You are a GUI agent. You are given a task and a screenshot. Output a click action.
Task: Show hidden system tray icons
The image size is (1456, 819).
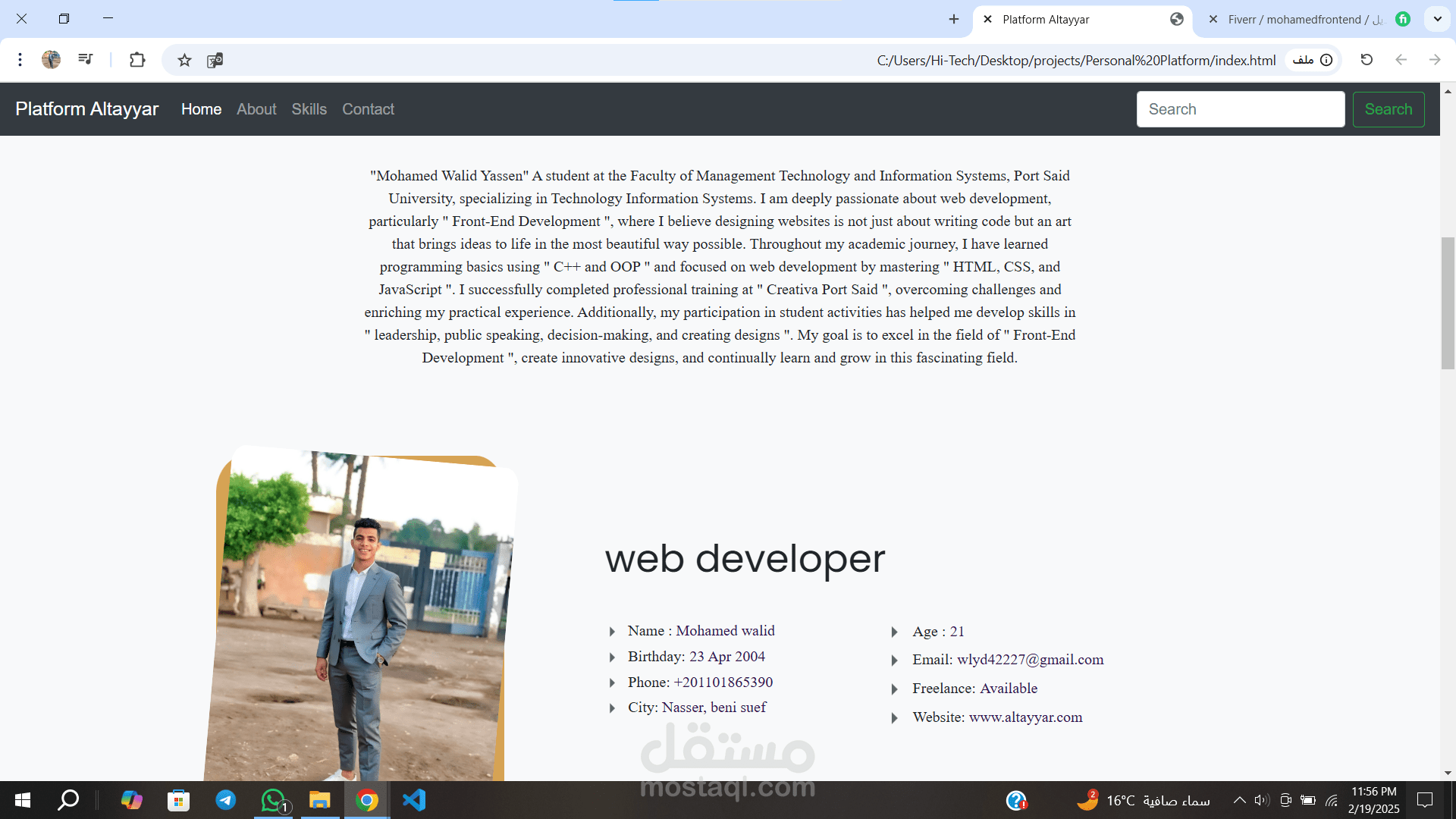point(1239,800)
